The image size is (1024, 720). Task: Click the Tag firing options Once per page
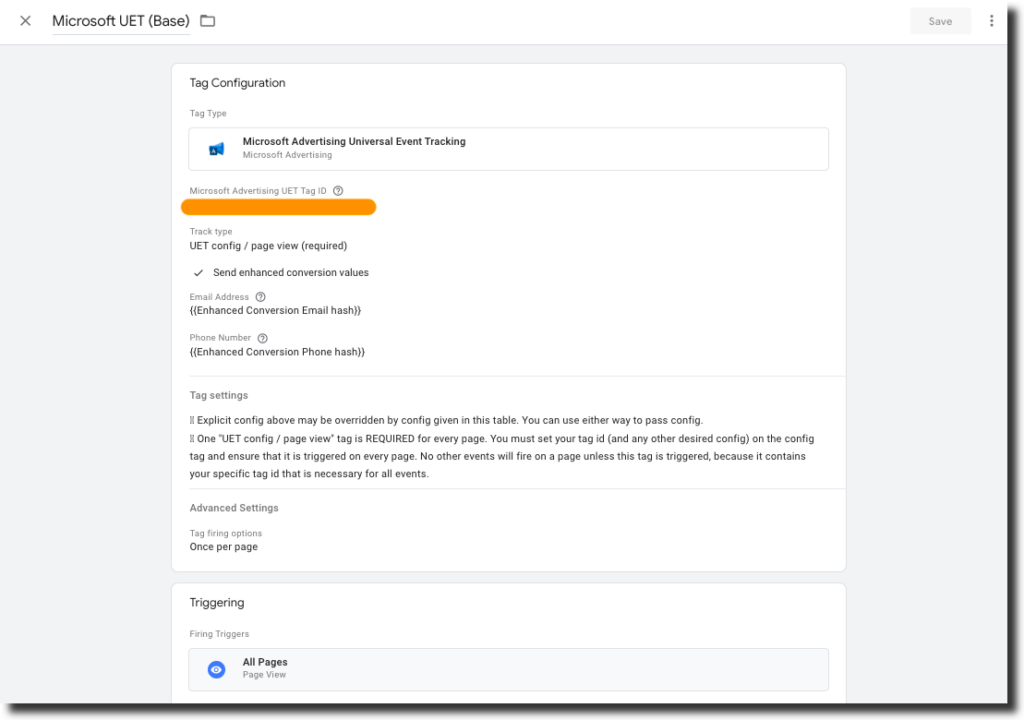(224, 547)
